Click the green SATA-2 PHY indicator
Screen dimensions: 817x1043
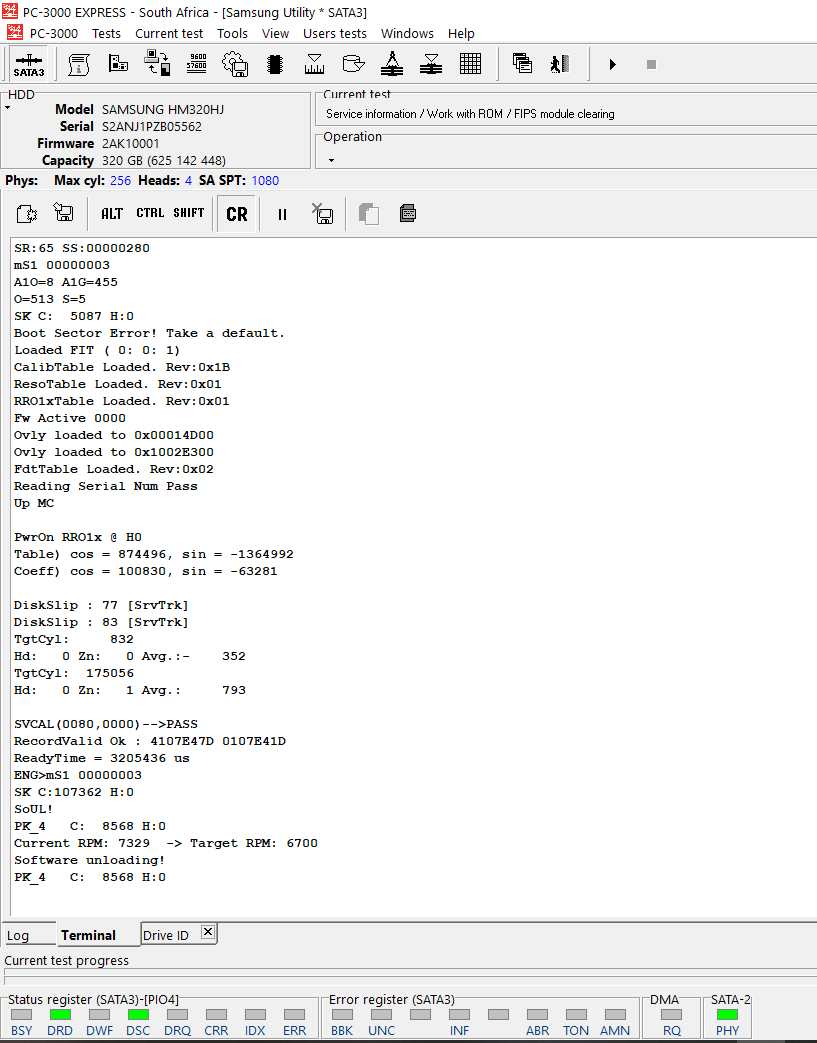click(727, 1014)
